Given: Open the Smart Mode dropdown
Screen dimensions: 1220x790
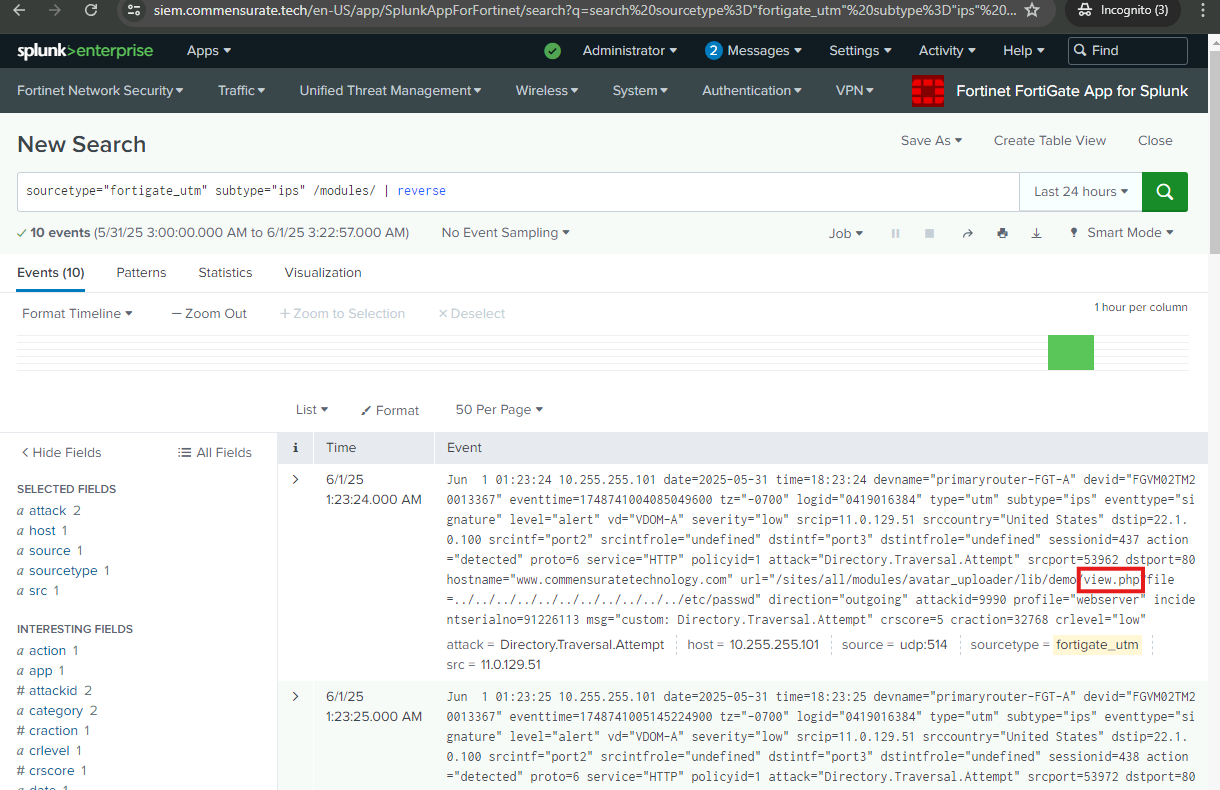Looking at the screenshot, I should pyautogui.click(x=1121, y=233).
